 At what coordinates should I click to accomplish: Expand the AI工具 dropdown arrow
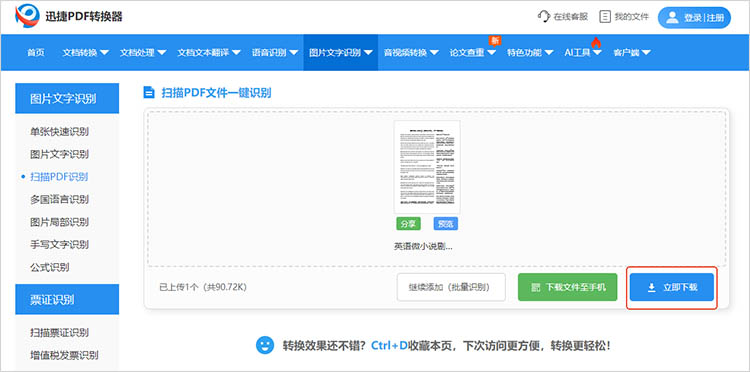[x=597, y=53]
